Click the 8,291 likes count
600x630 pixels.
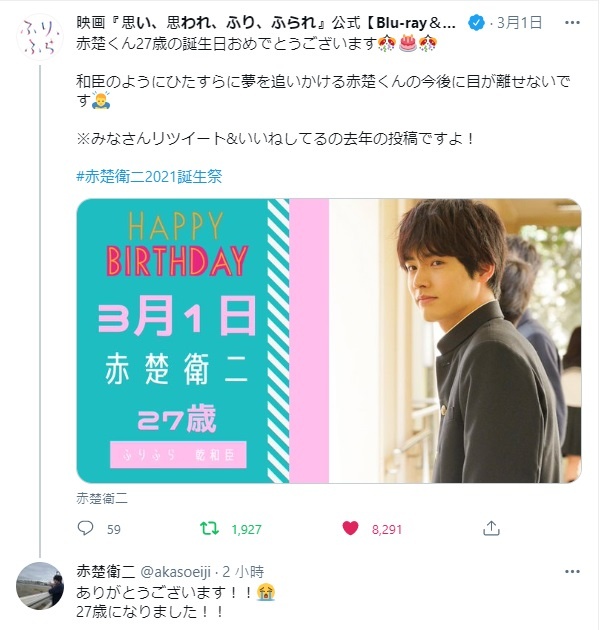point(387,529)
